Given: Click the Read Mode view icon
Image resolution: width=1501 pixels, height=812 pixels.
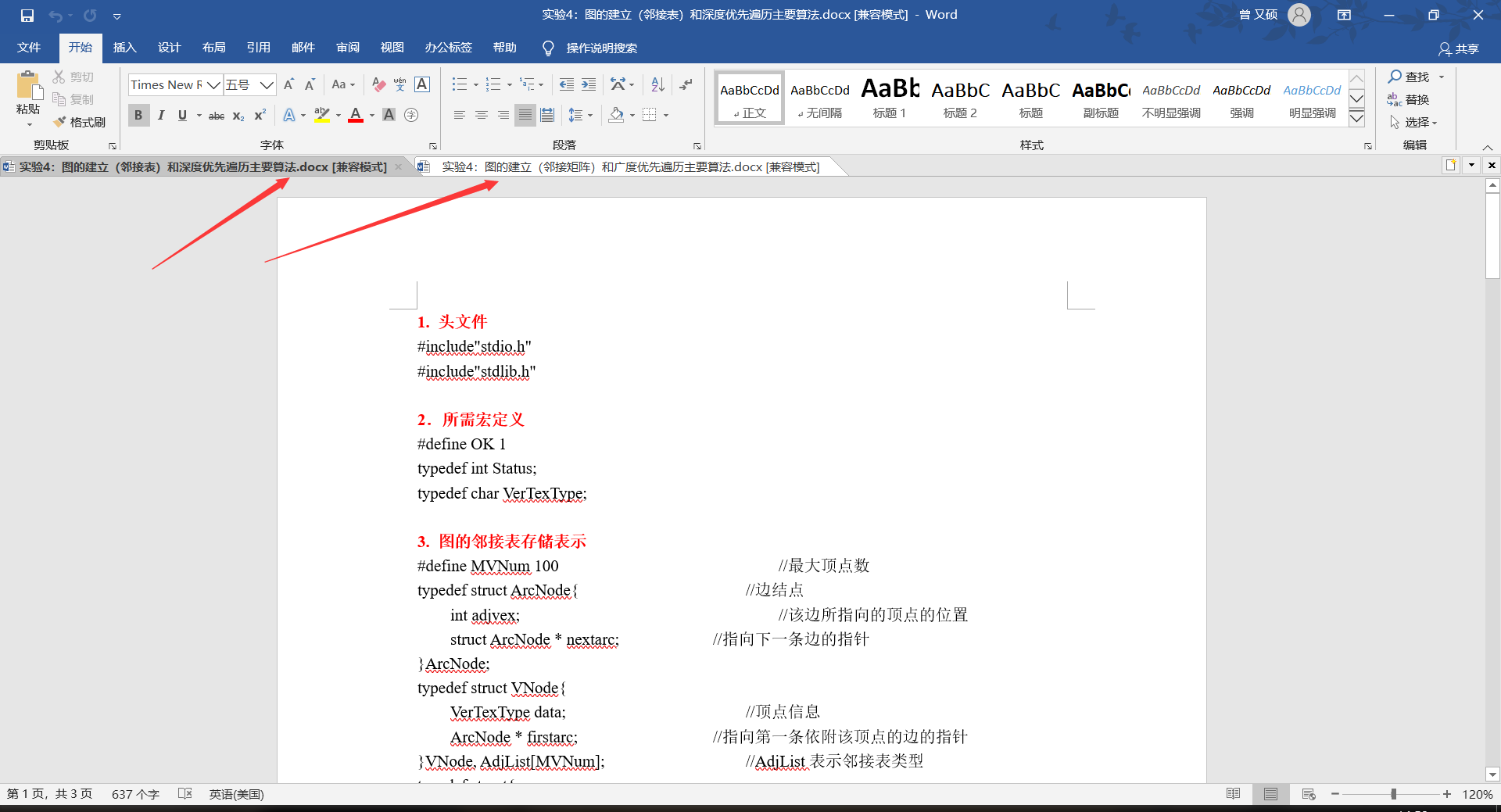Looking at the screenshot, I should [x=1234, y=794].
